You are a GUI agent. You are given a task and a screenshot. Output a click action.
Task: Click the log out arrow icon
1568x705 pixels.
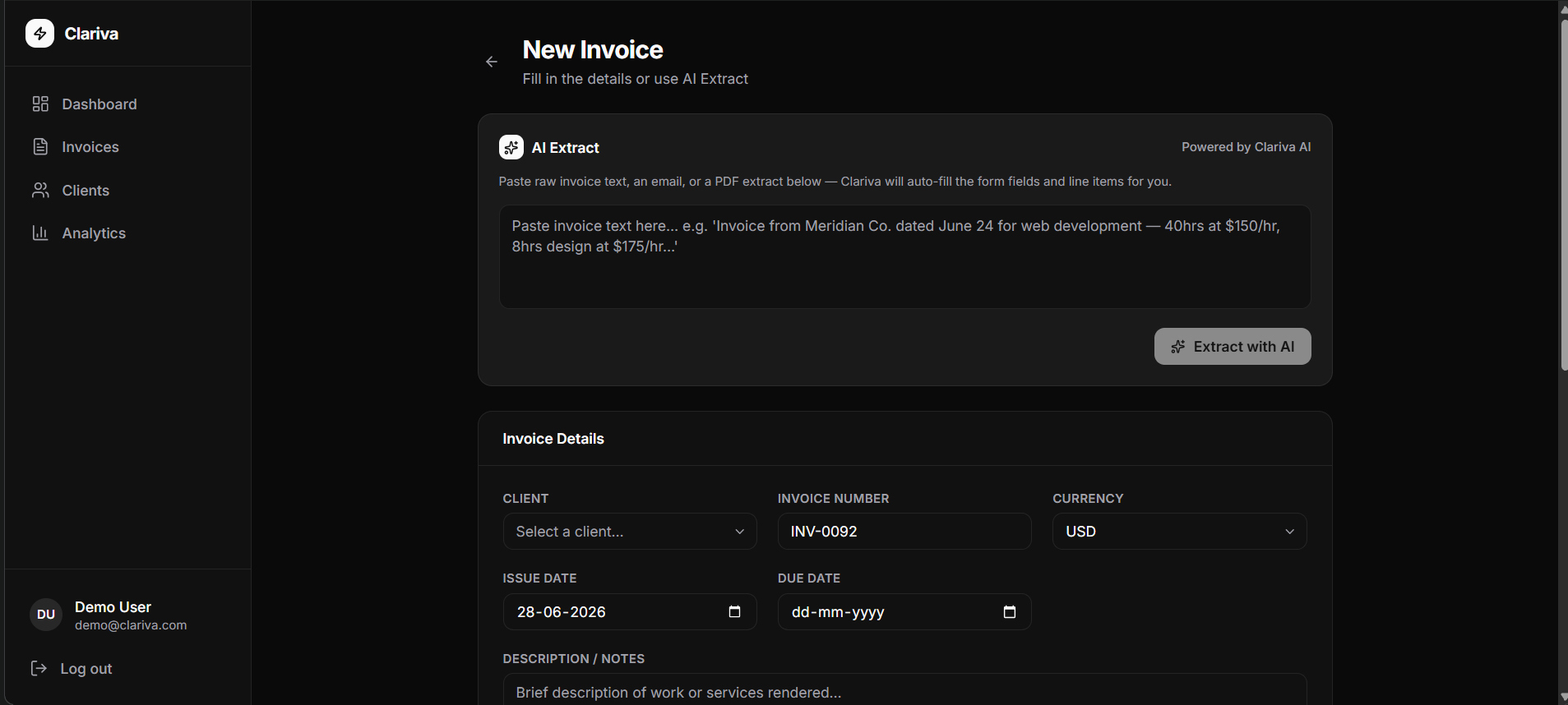click(39, 668)
